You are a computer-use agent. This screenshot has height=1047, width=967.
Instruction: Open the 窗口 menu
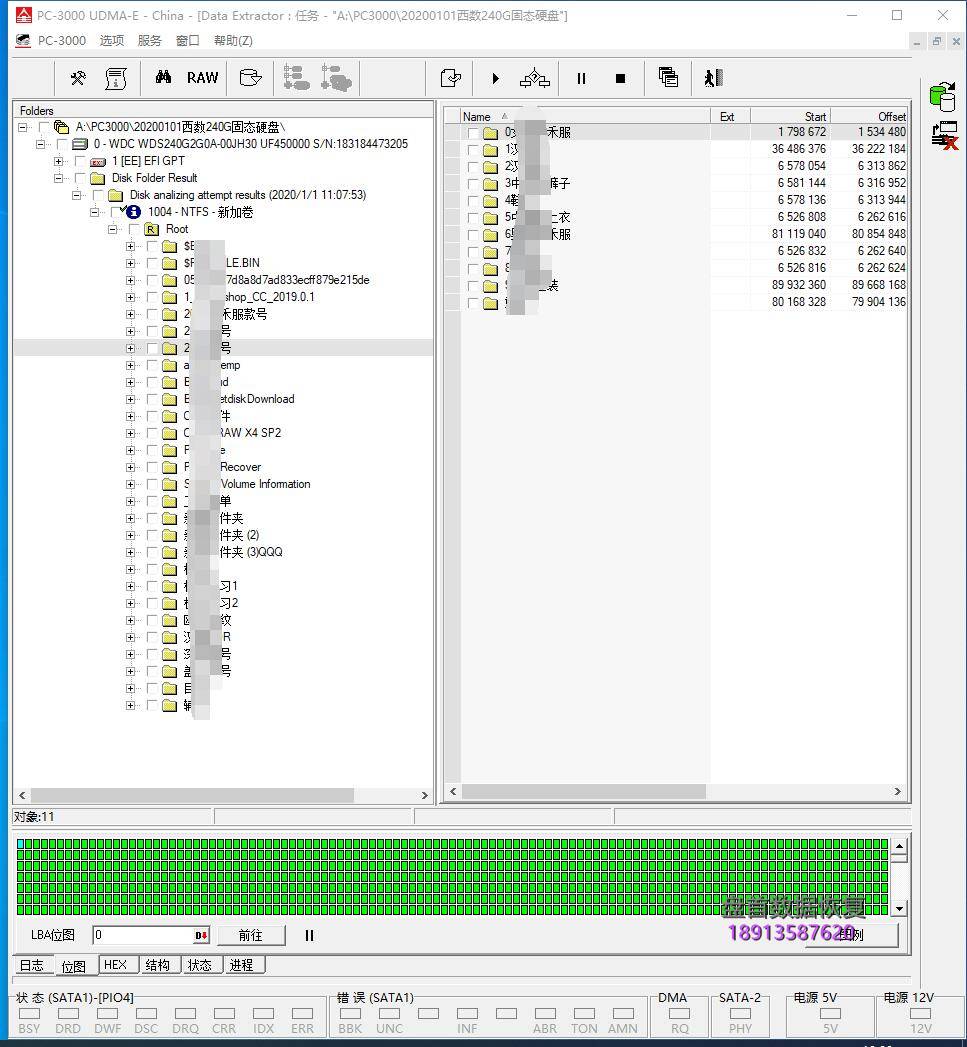(x=188, y=41)
